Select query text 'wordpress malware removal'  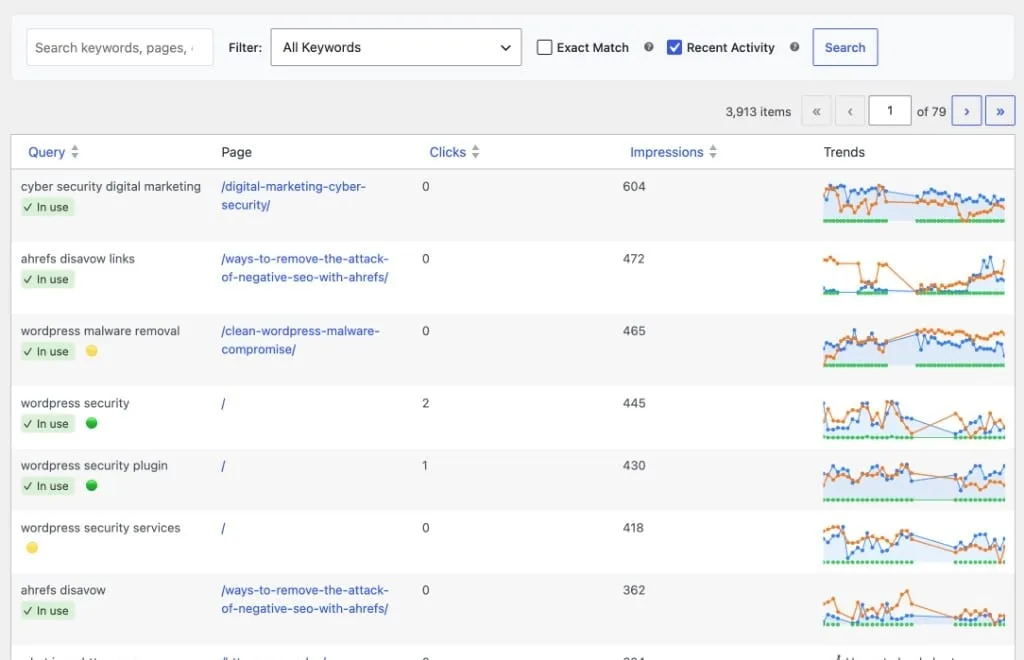pos(100,331)
